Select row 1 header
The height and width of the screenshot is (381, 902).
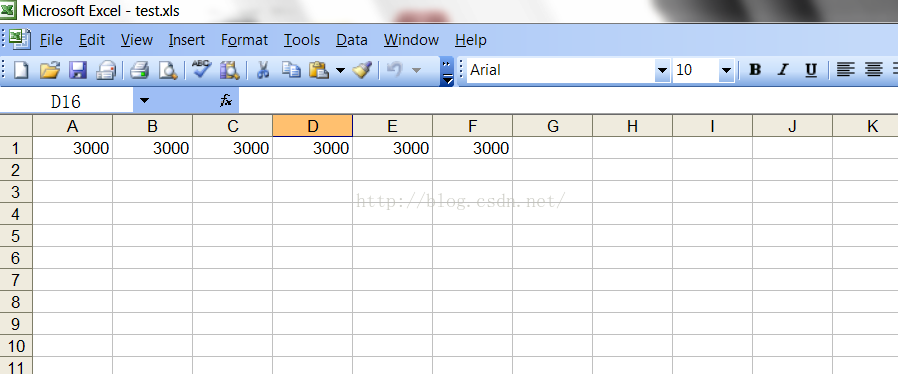click(16, 148)
